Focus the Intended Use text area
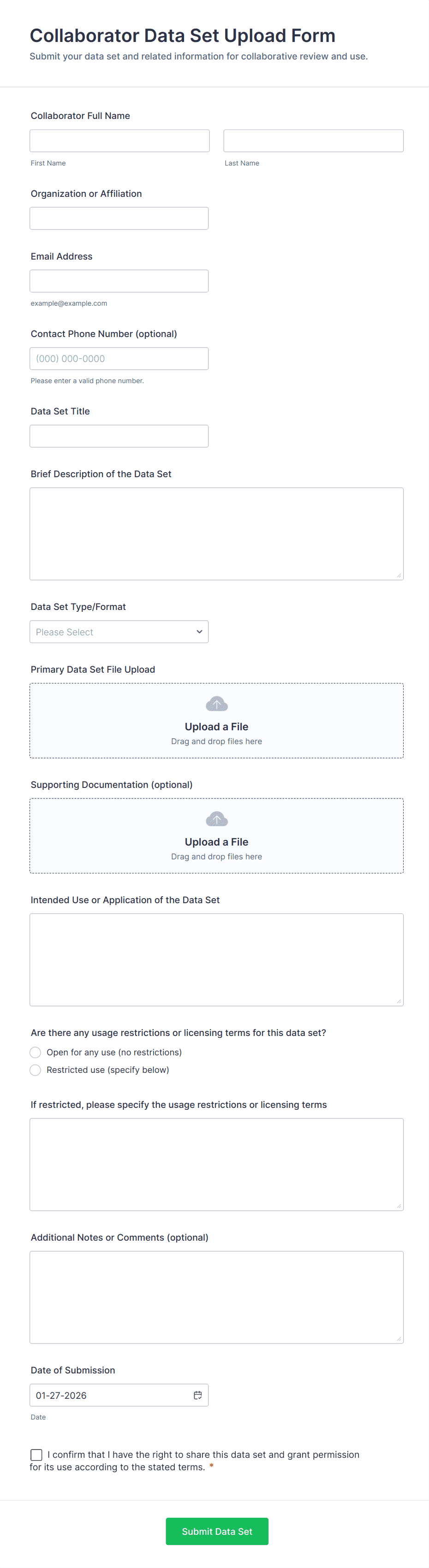The image size is (429, 1568). [216, 959]
